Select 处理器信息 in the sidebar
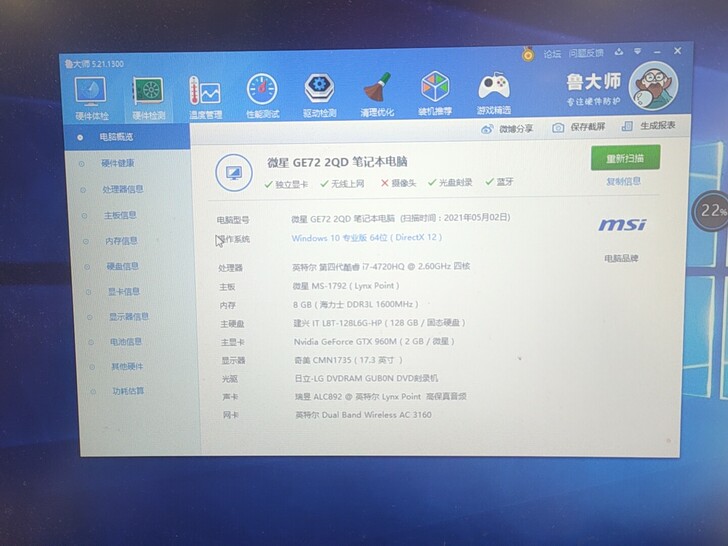 point(123,189)
